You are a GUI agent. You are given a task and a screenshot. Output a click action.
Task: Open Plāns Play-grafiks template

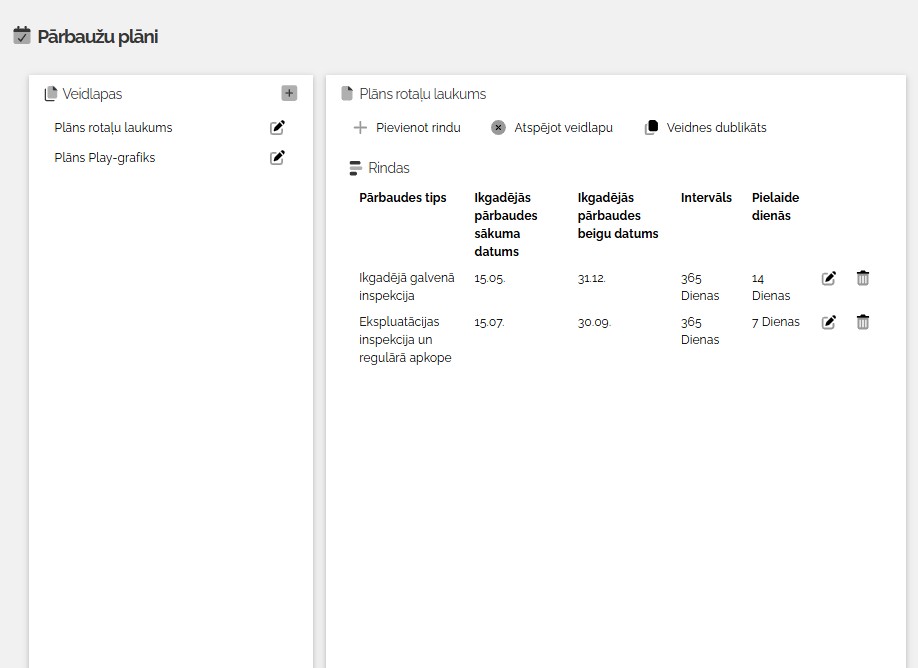(x=105, y=158)
